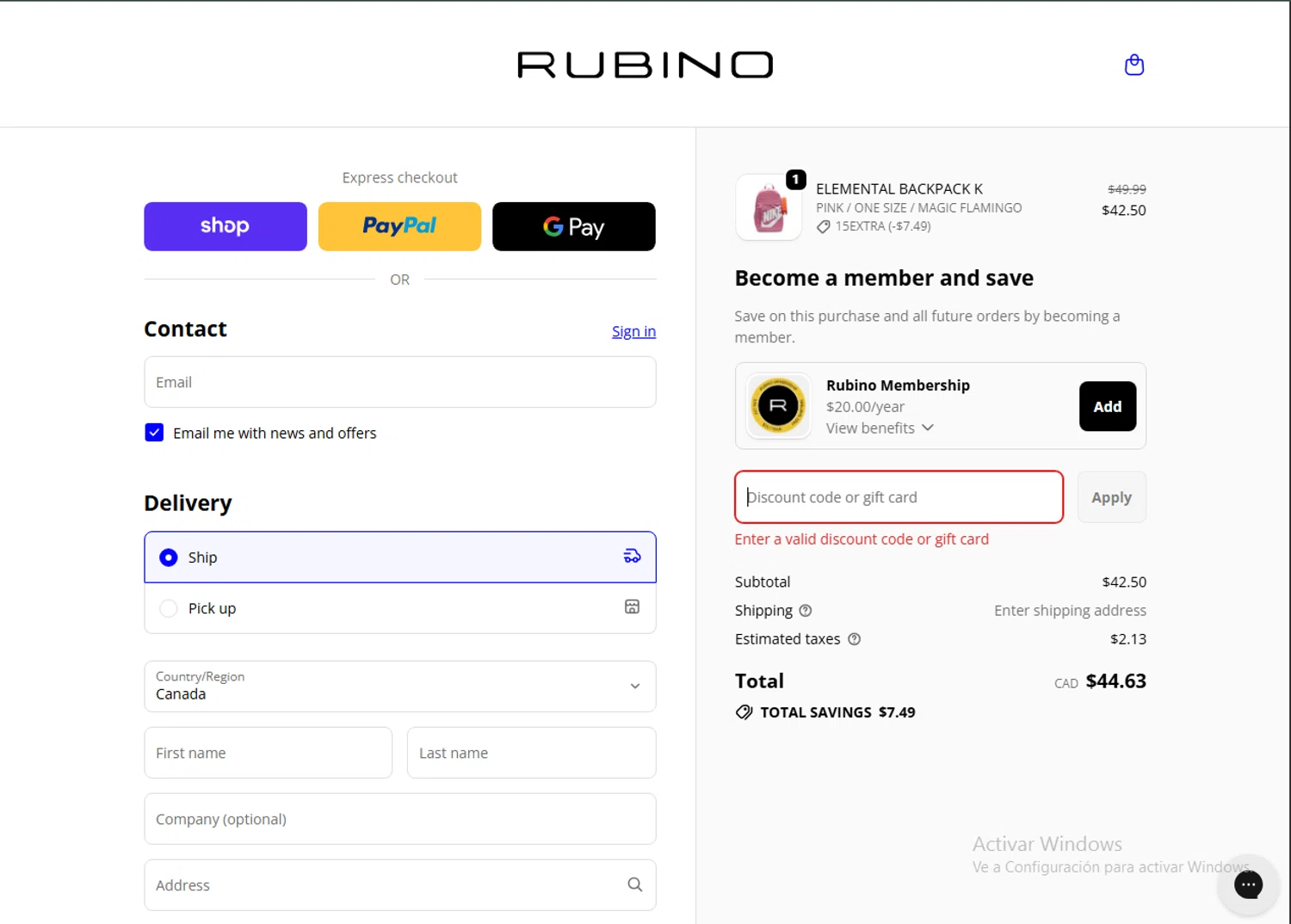
Task: Apply the discount code
Action: click(x=1112, y=497)
